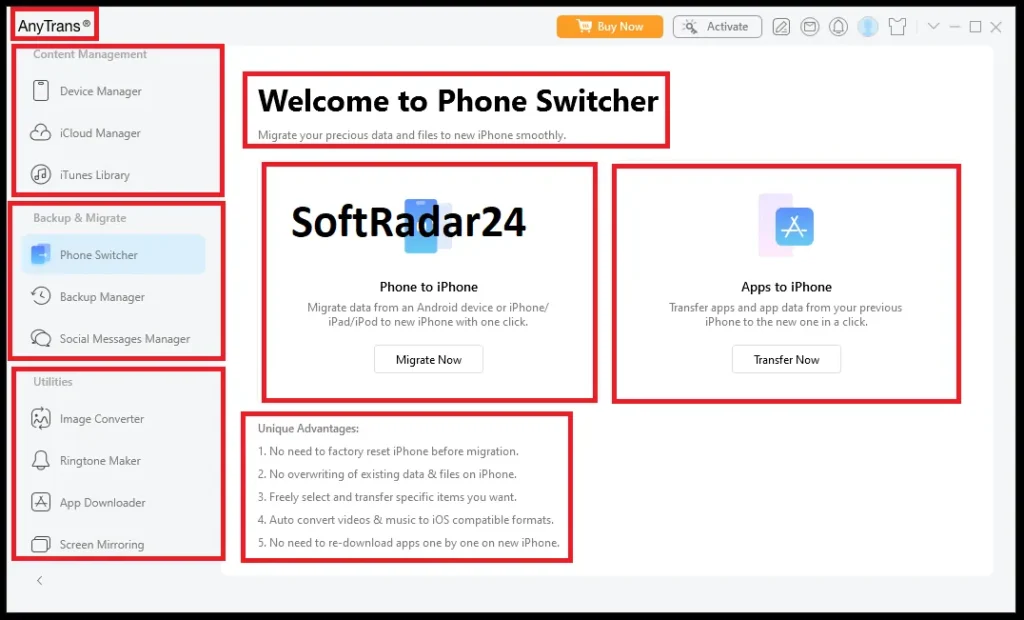Open the iTunes Library tool

coord(96,175)
